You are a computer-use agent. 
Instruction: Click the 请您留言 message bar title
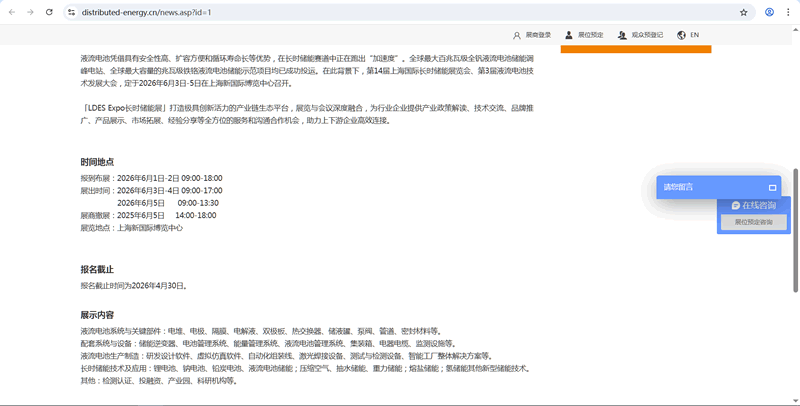(x=679, y=187)
